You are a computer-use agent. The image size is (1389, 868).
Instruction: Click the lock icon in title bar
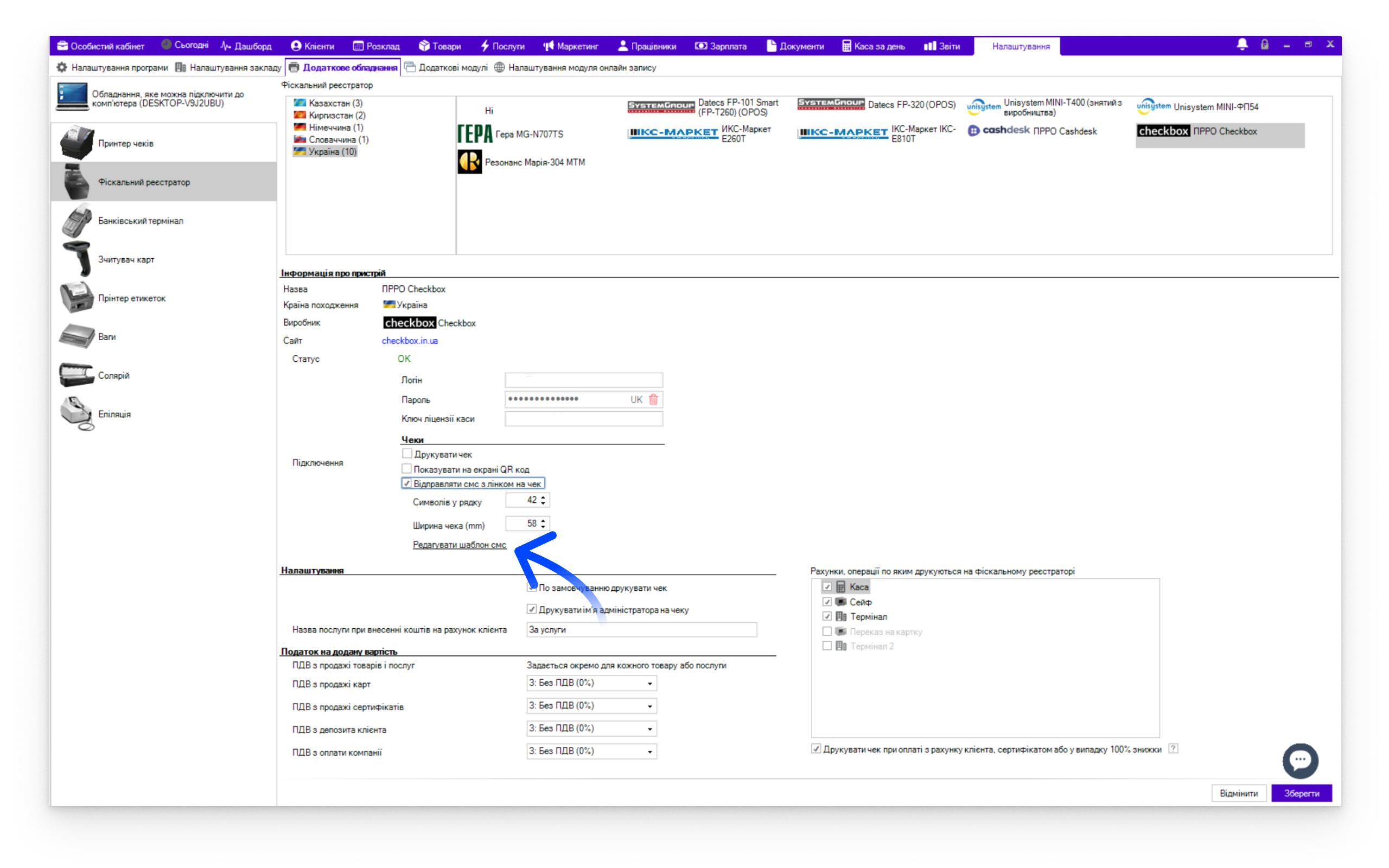point(1264,45)
